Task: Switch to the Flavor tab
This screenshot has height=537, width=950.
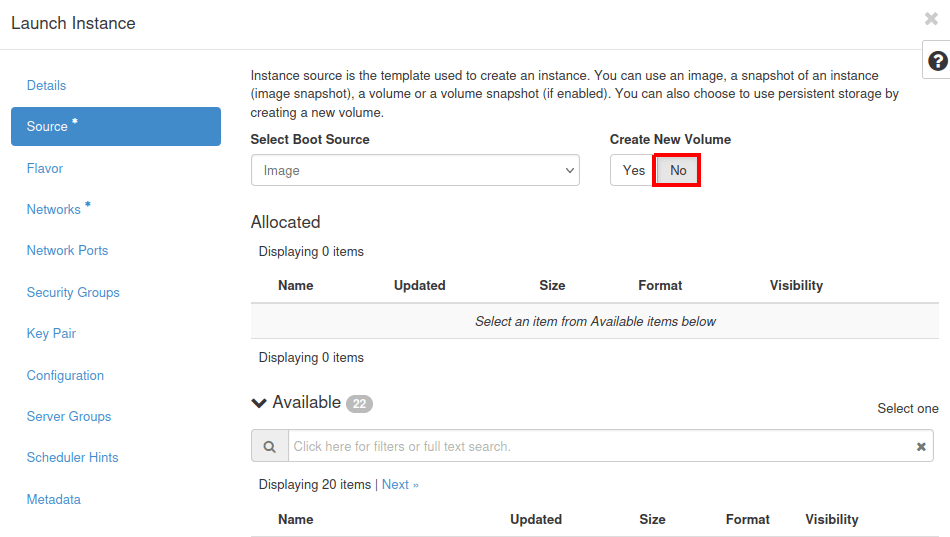Action: point(45,169)
